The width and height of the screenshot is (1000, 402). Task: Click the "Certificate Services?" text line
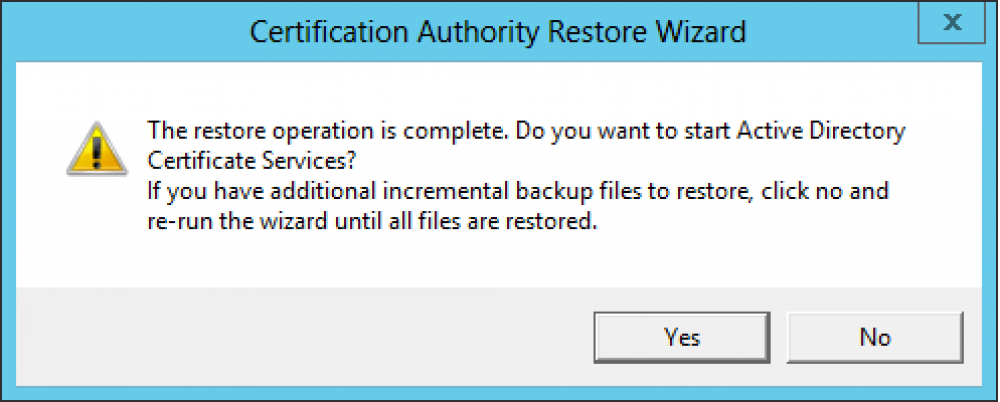point(255,160)
